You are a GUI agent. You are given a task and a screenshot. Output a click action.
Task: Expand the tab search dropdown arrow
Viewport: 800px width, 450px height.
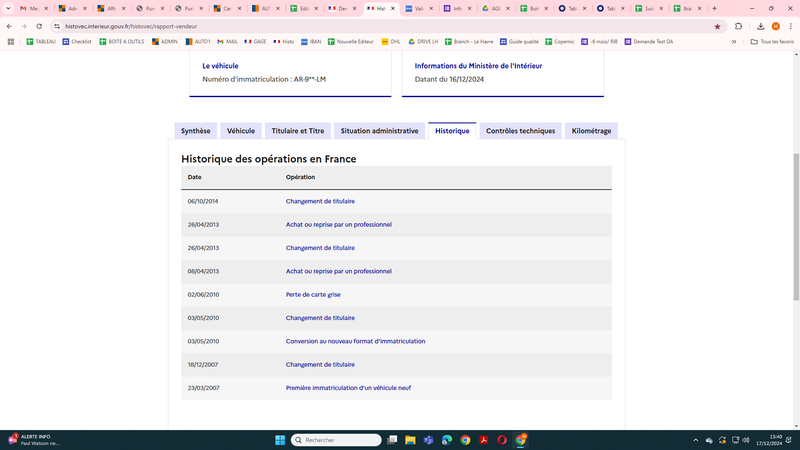coord(8,8)
